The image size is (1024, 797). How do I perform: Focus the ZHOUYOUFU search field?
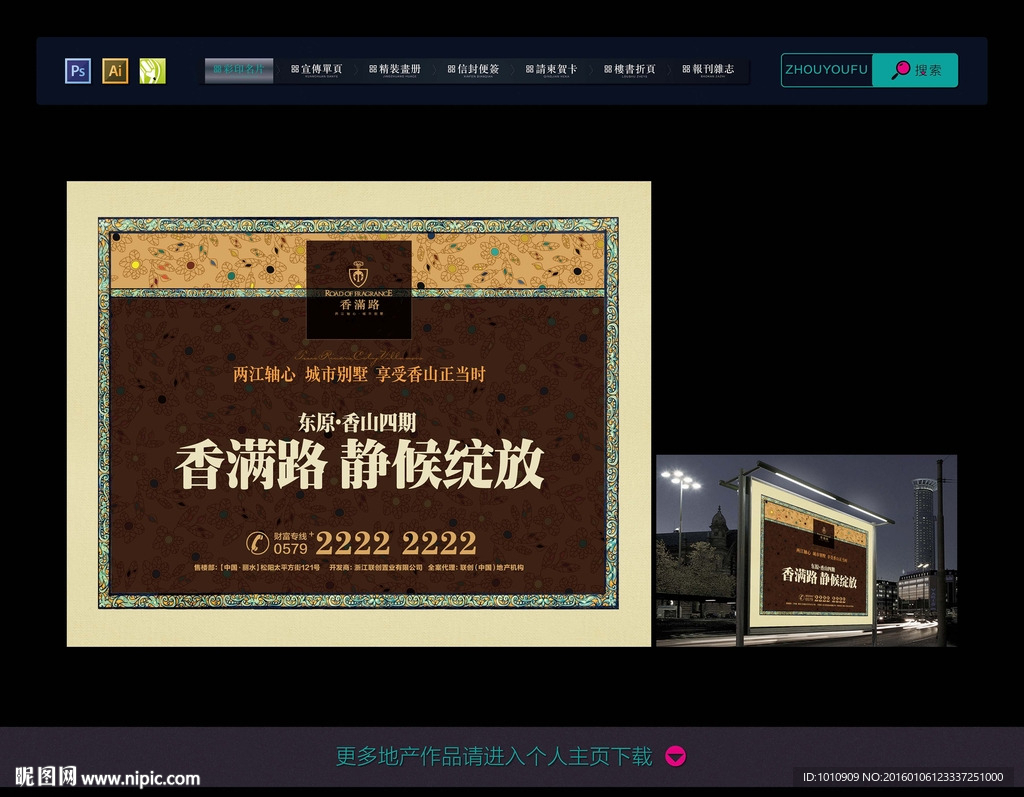pyautogui.click(x=827, y=70)
